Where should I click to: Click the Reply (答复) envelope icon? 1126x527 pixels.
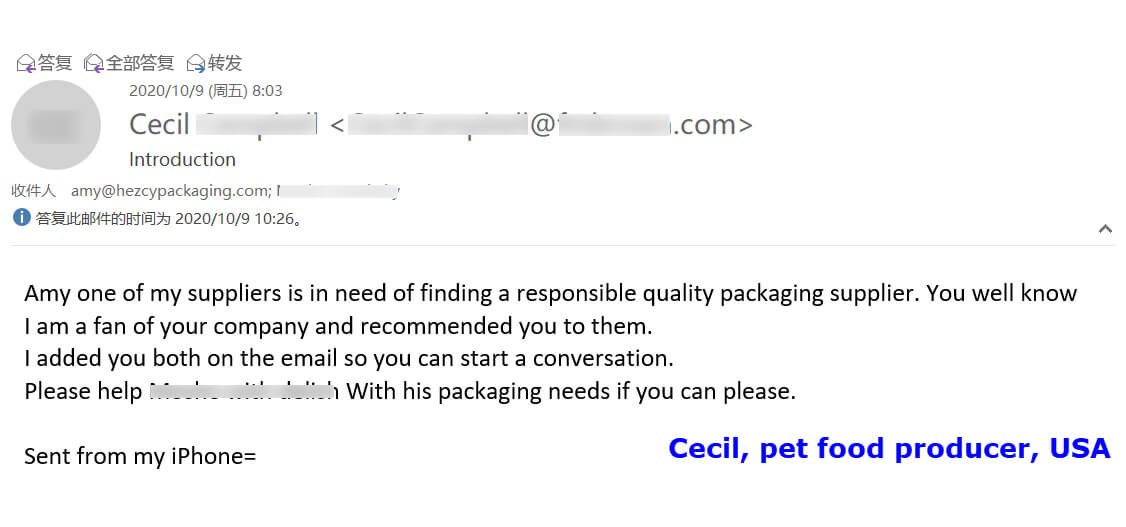click(x=27, y=64)
